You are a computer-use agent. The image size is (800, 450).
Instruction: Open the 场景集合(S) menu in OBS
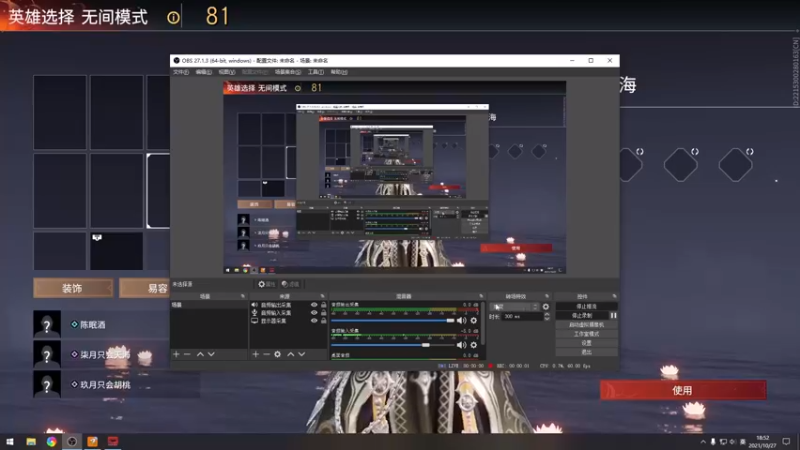tap(288, 72)
